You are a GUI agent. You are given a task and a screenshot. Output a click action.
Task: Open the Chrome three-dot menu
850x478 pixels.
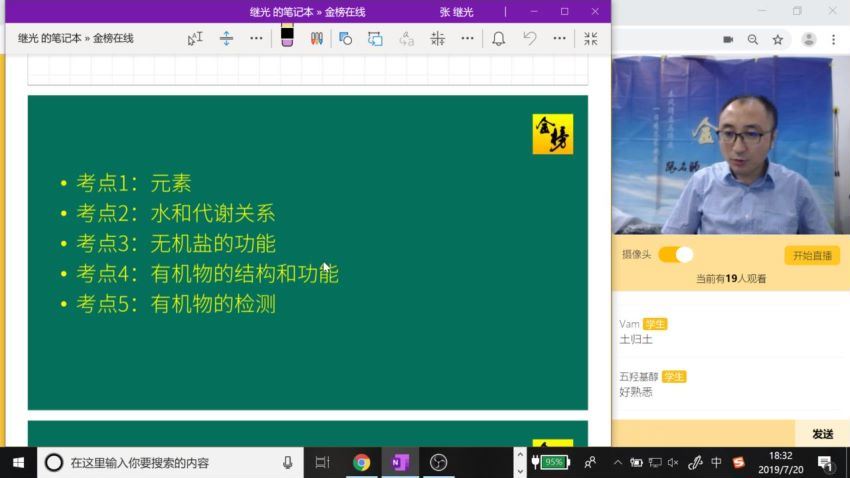[x=834, y=40]
